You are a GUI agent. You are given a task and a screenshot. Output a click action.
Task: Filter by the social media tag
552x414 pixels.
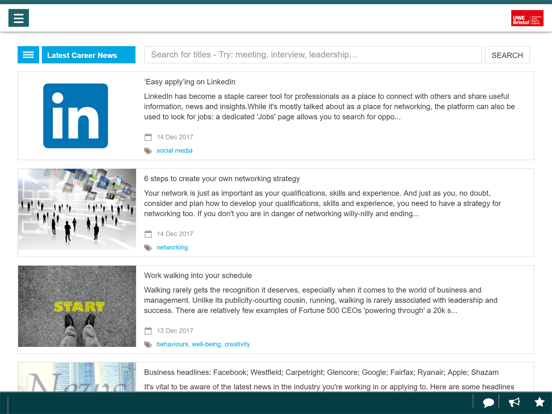point(174,151)
